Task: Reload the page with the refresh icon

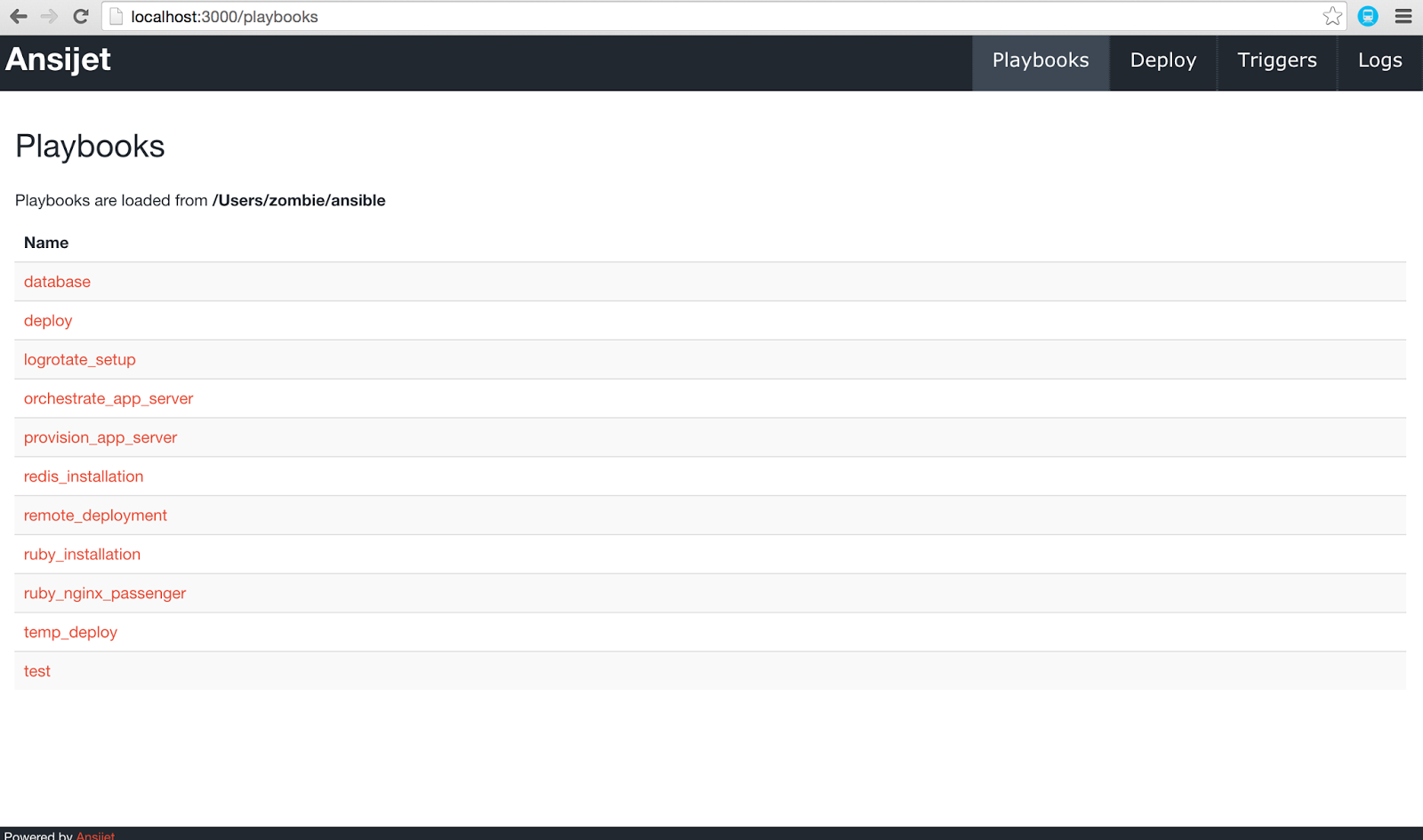Action: point(81,16)
